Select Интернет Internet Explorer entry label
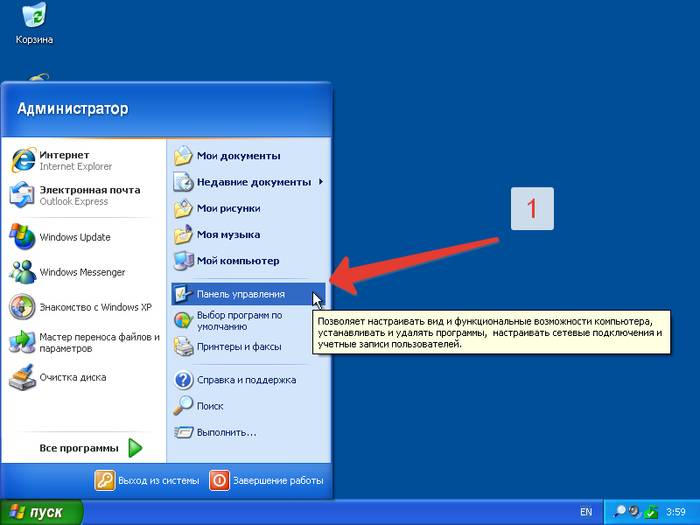 coord(75,161)
